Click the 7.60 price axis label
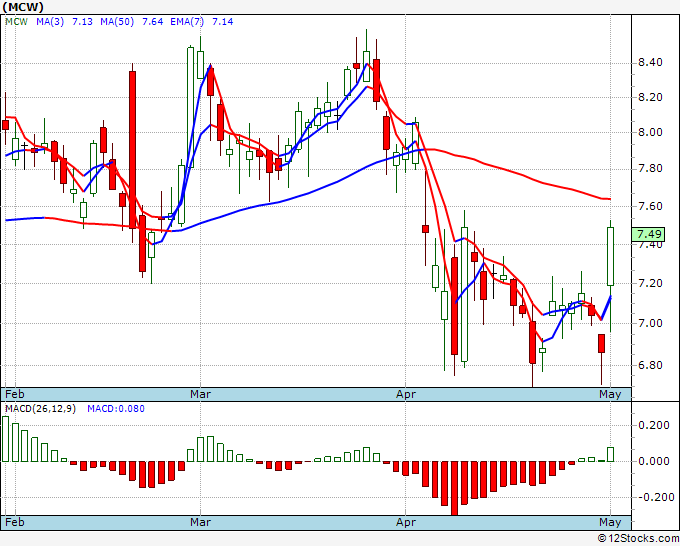 coord(651,206)
